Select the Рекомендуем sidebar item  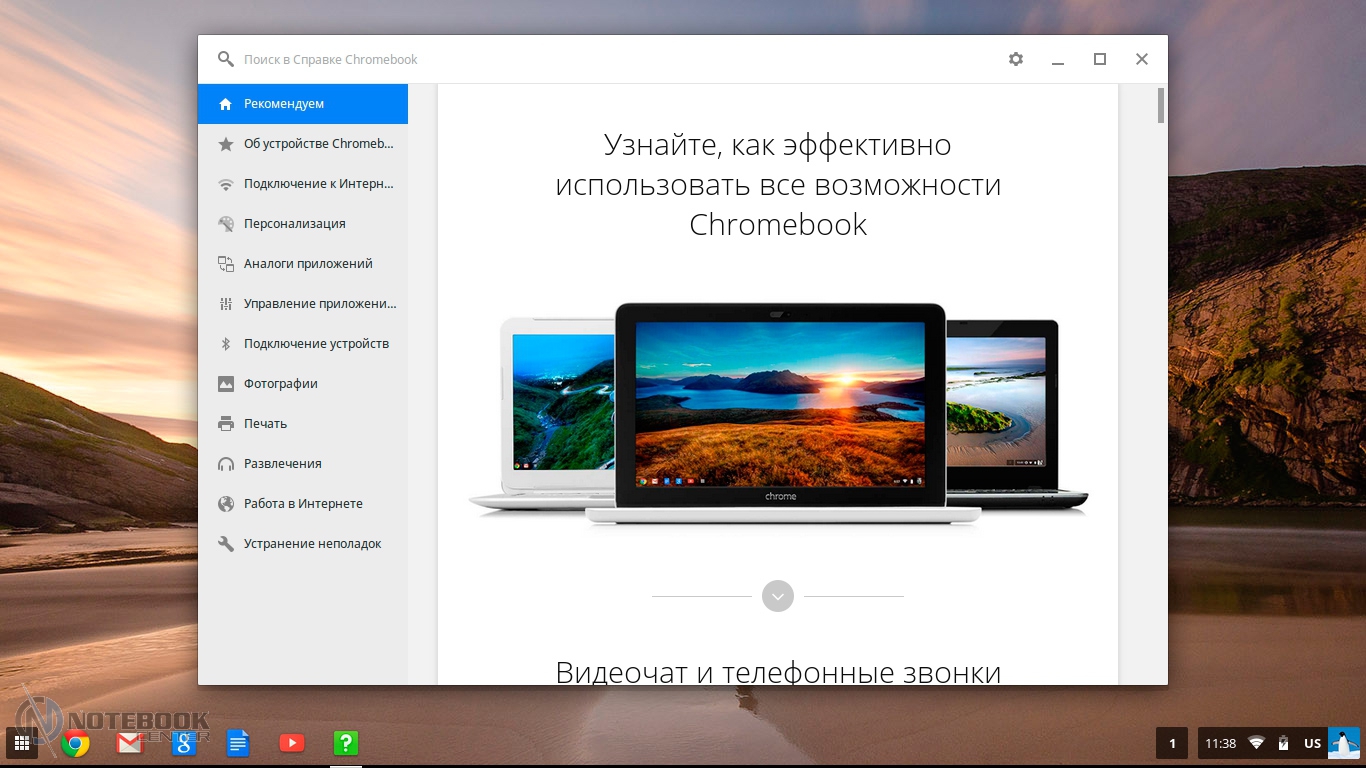(x=302, y=104)
